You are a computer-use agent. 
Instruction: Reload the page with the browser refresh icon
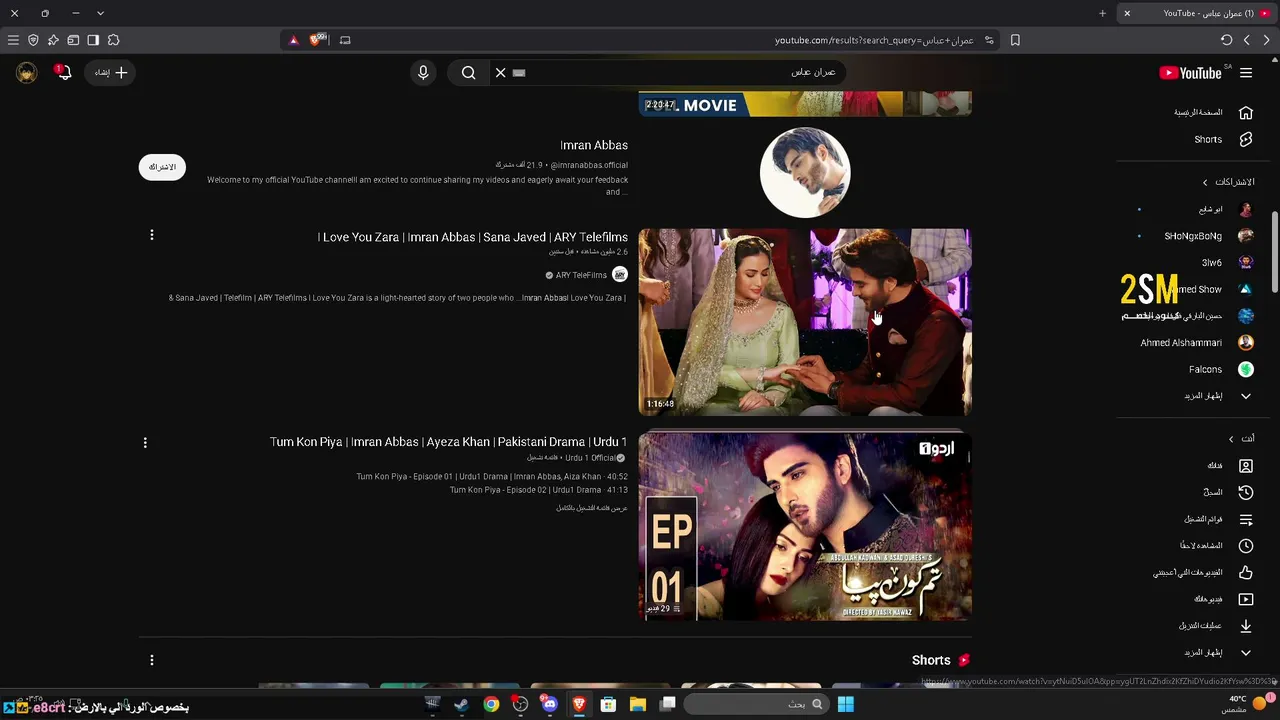point(1226,40)
